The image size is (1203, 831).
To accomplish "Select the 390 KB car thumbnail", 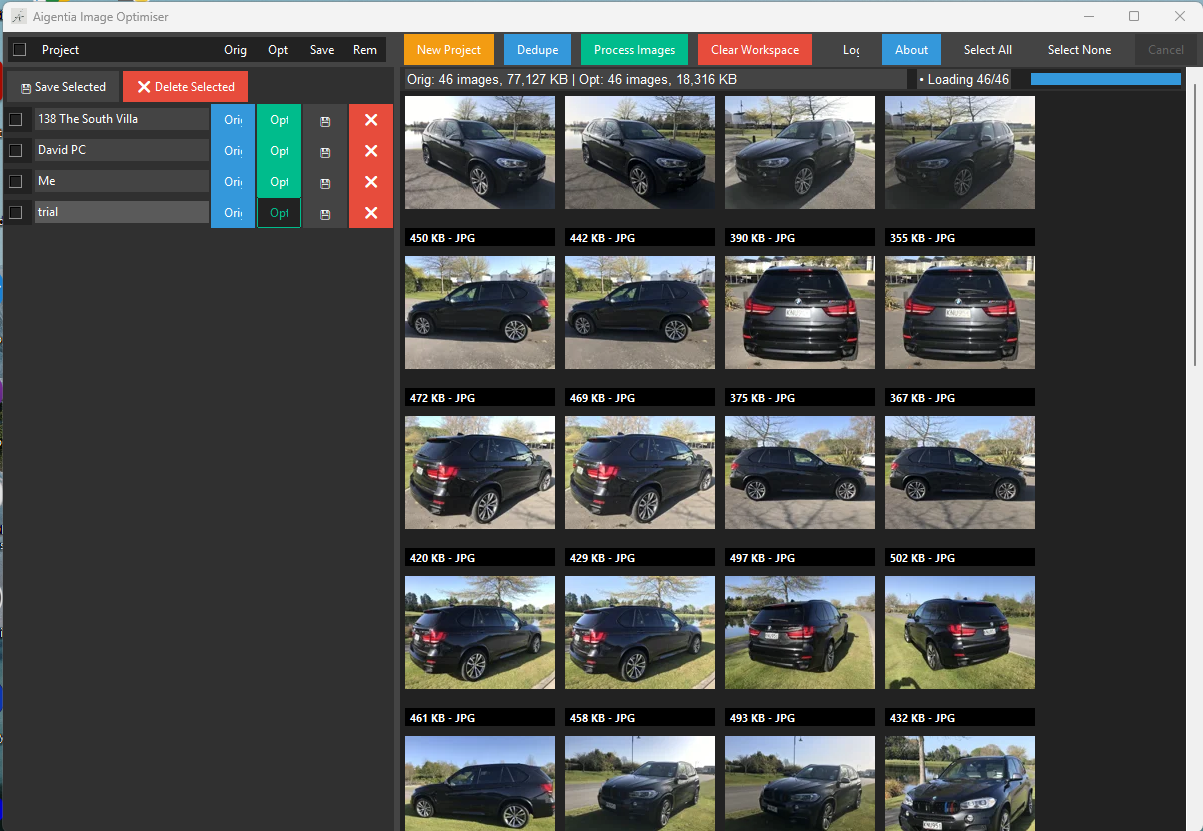I will tap(800, 152).
